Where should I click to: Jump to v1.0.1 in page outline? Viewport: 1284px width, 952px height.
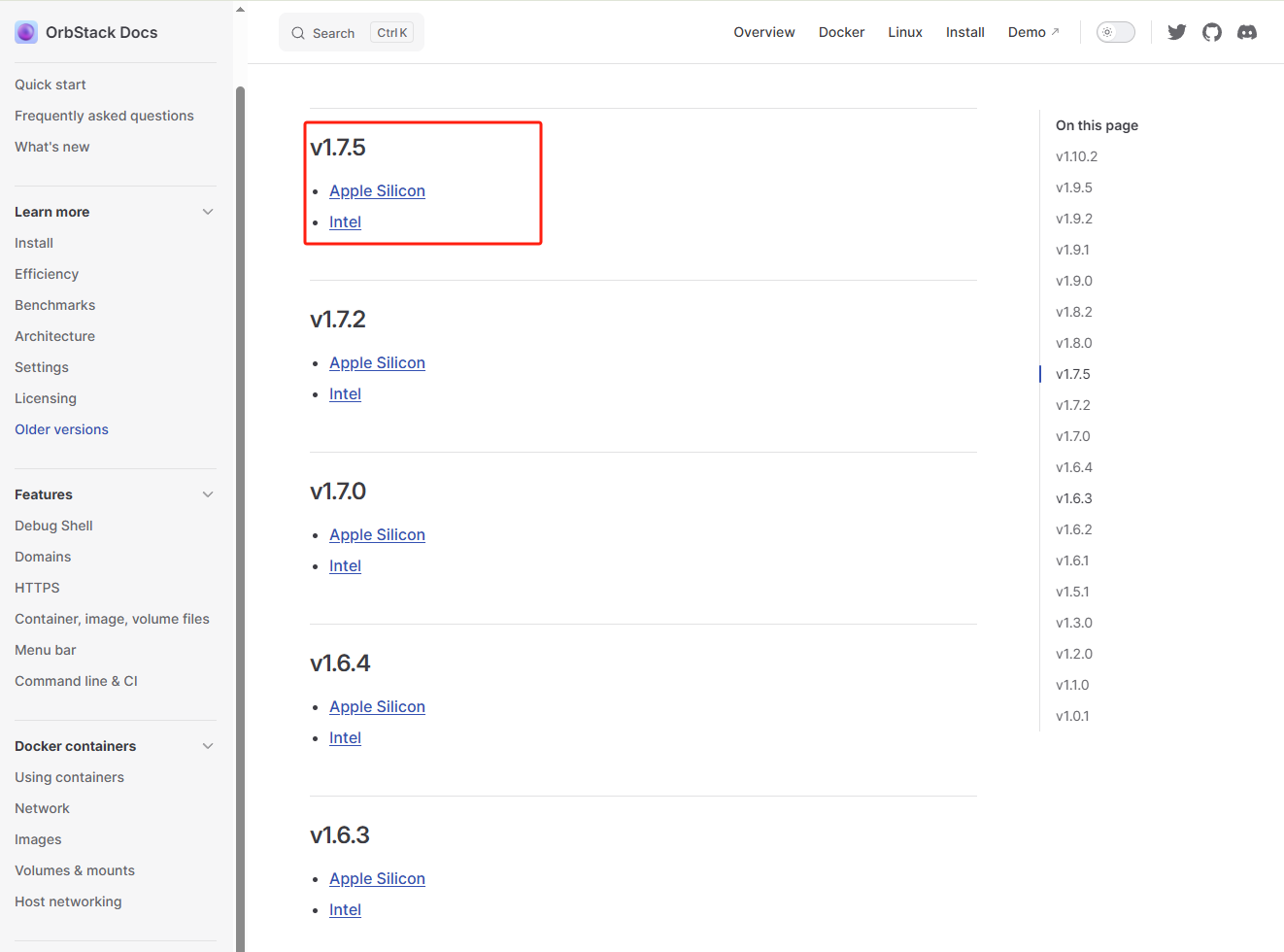point(1072,716)
